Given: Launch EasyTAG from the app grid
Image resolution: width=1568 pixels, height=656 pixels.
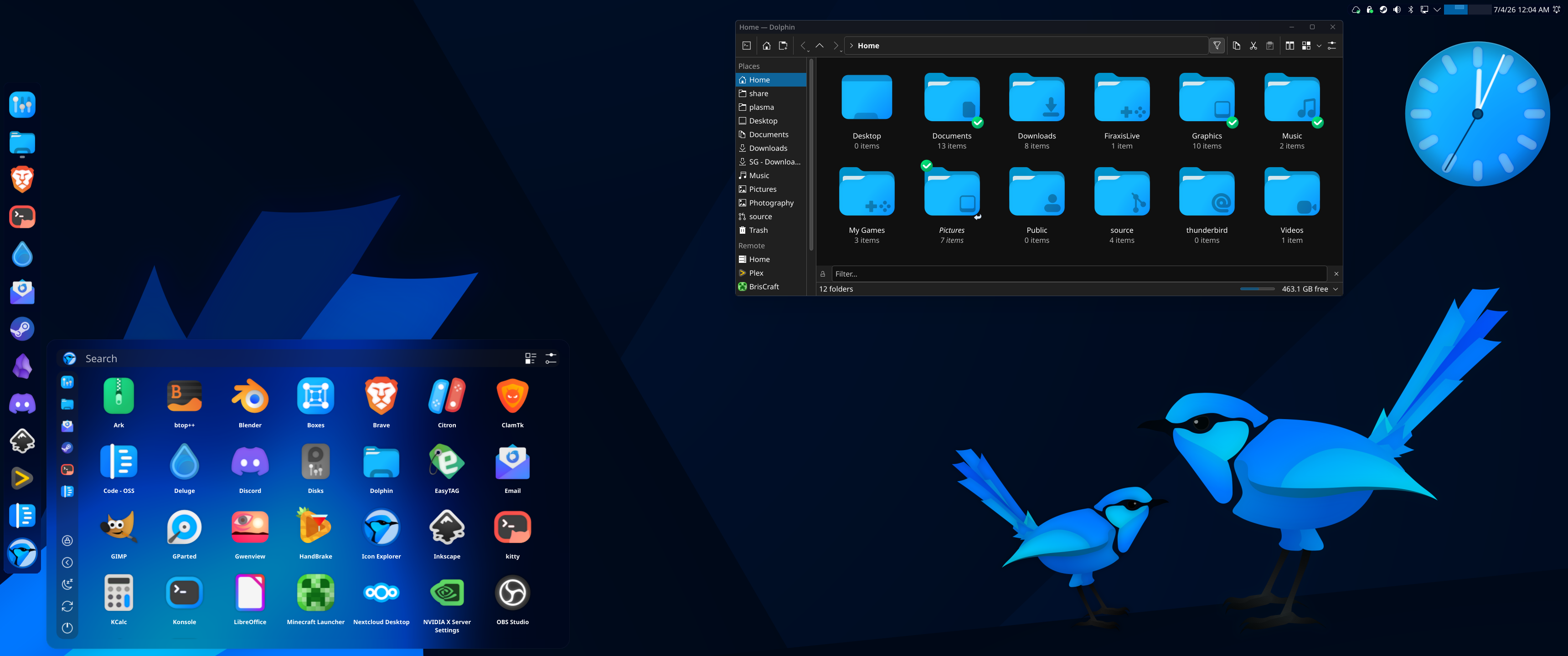Looking at the screenshot, I should (447, 468).
